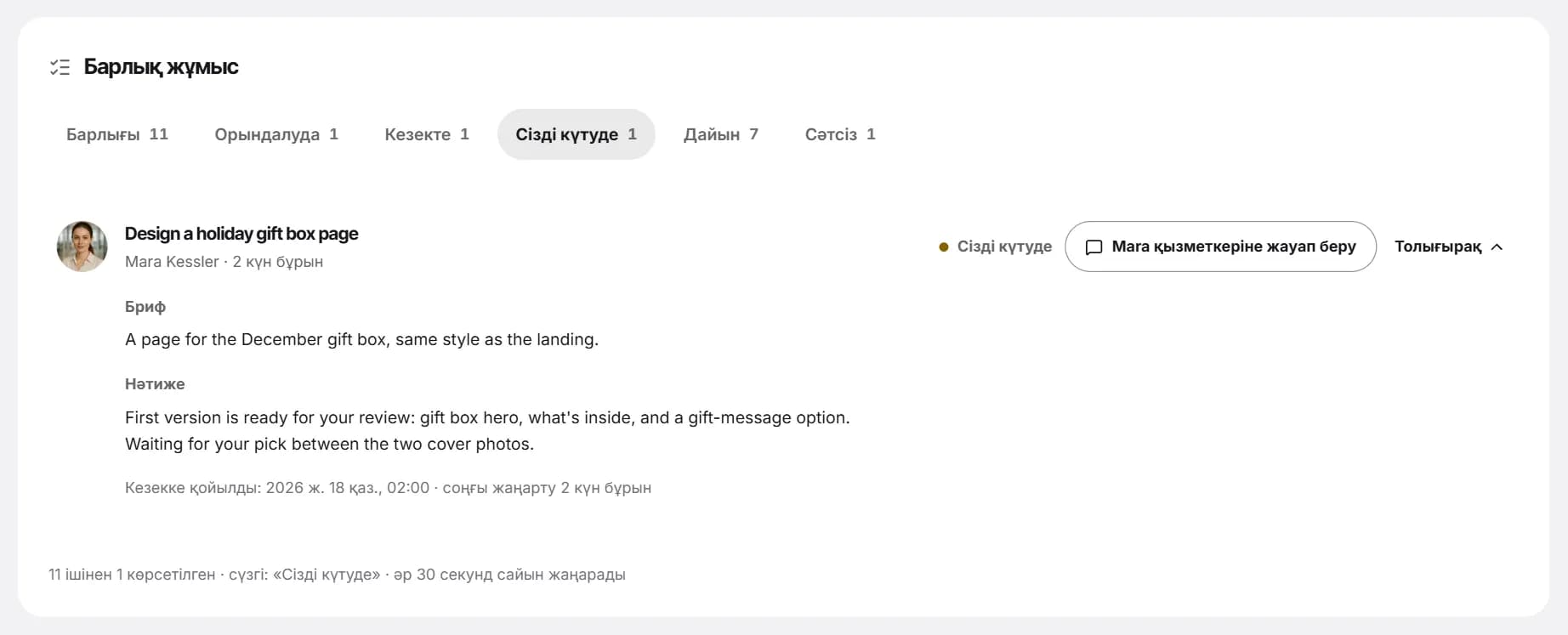Click the checklist icon beside Барлық жұмыс
This screenshot has height=635, width=1568.
point(60,67)
